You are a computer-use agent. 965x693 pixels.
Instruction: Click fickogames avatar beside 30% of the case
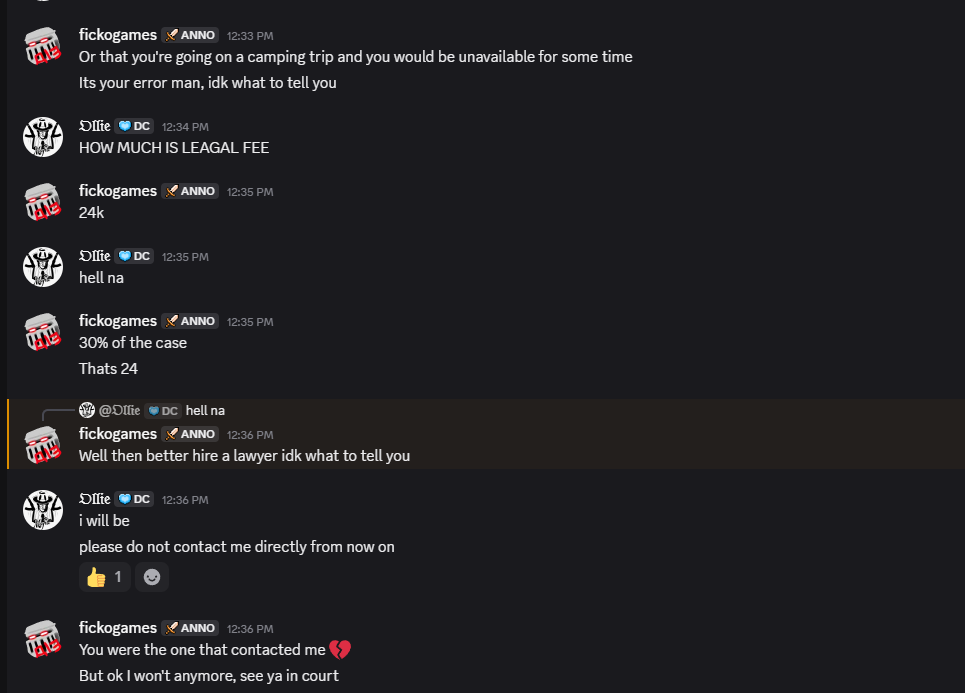(x=43, y=332)
